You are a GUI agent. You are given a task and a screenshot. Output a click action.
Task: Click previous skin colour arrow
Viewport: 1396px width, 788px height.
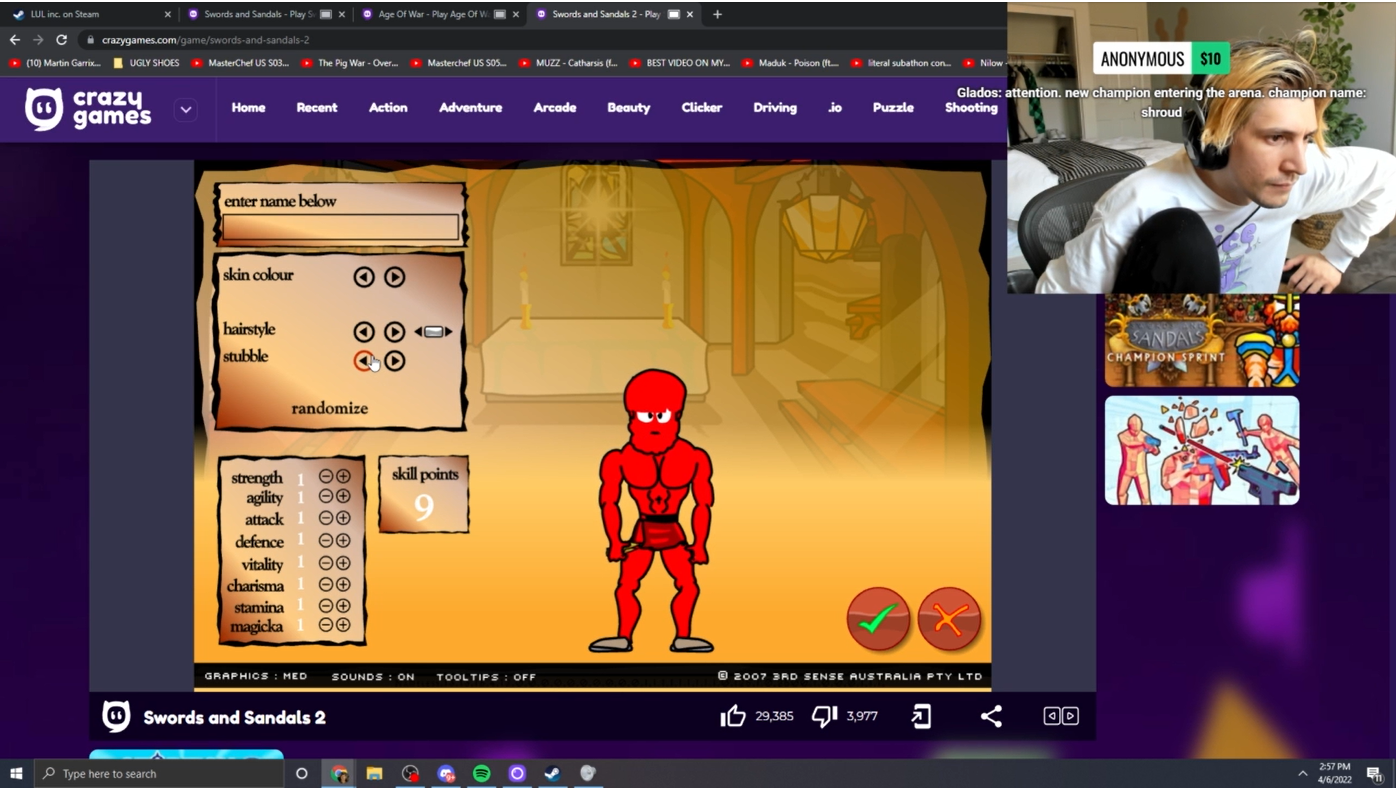[364, 277]
